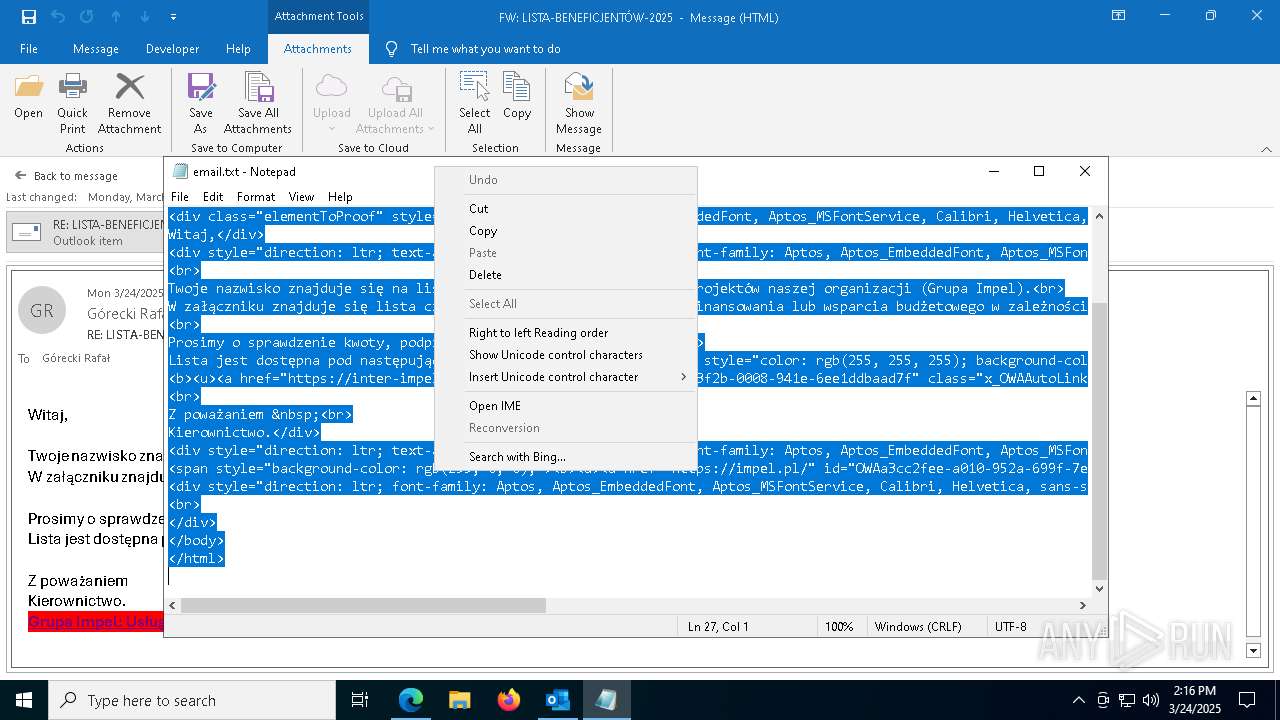The height and width of the screenshot is (720, 1280).
Task: Click the Outlook message pane scroll-down arrow
Action: coord(1254,651)
